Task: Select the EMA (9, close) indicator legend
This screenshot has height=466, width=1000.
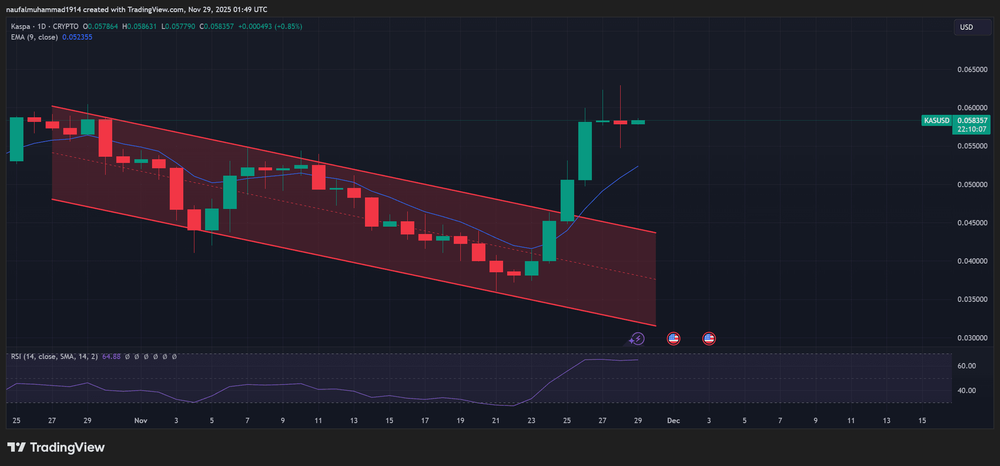Action: [28, 38]
